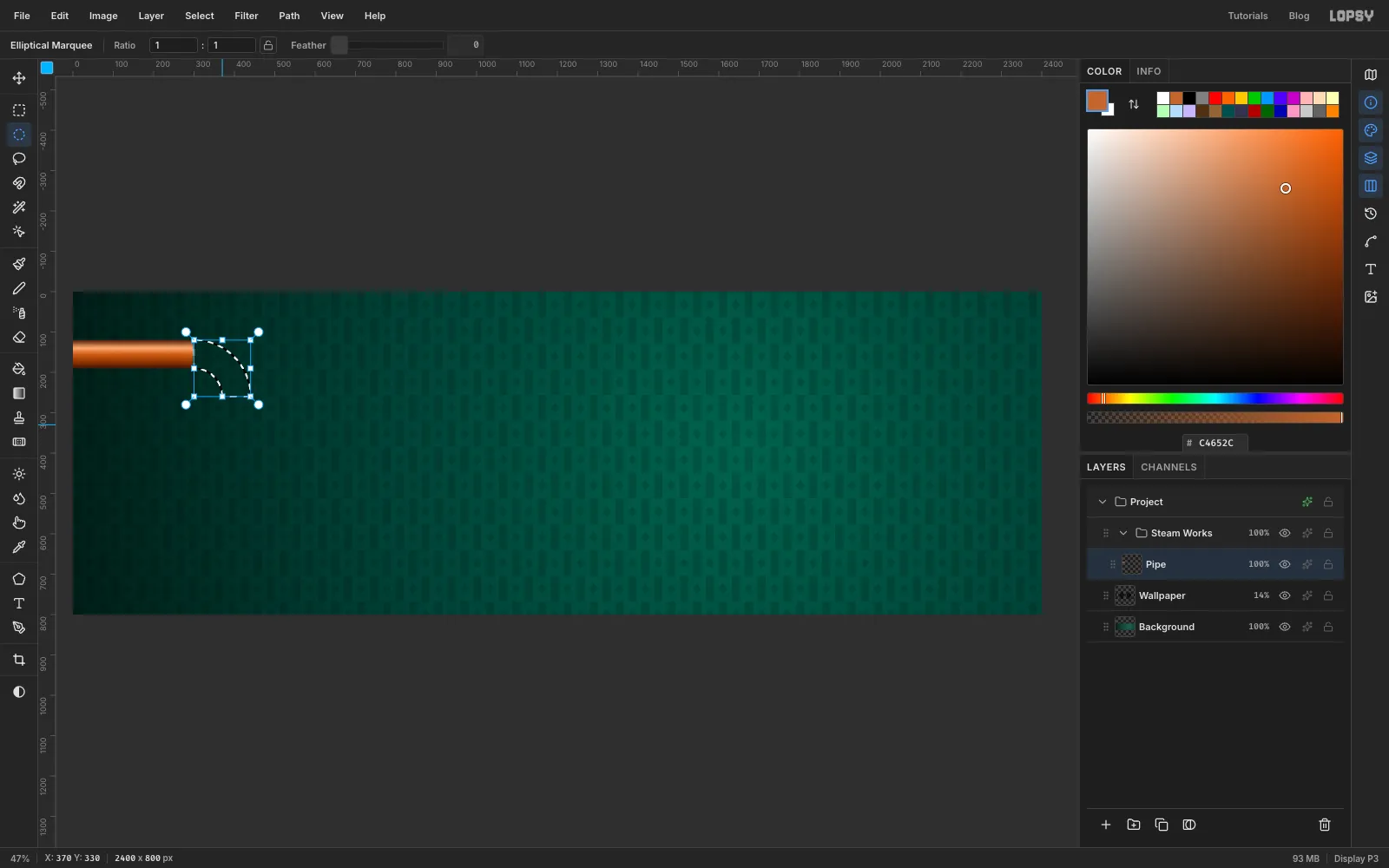Click the Feather slider in options bar
The height and width of the screenshot is (868, 1389).
387,45
